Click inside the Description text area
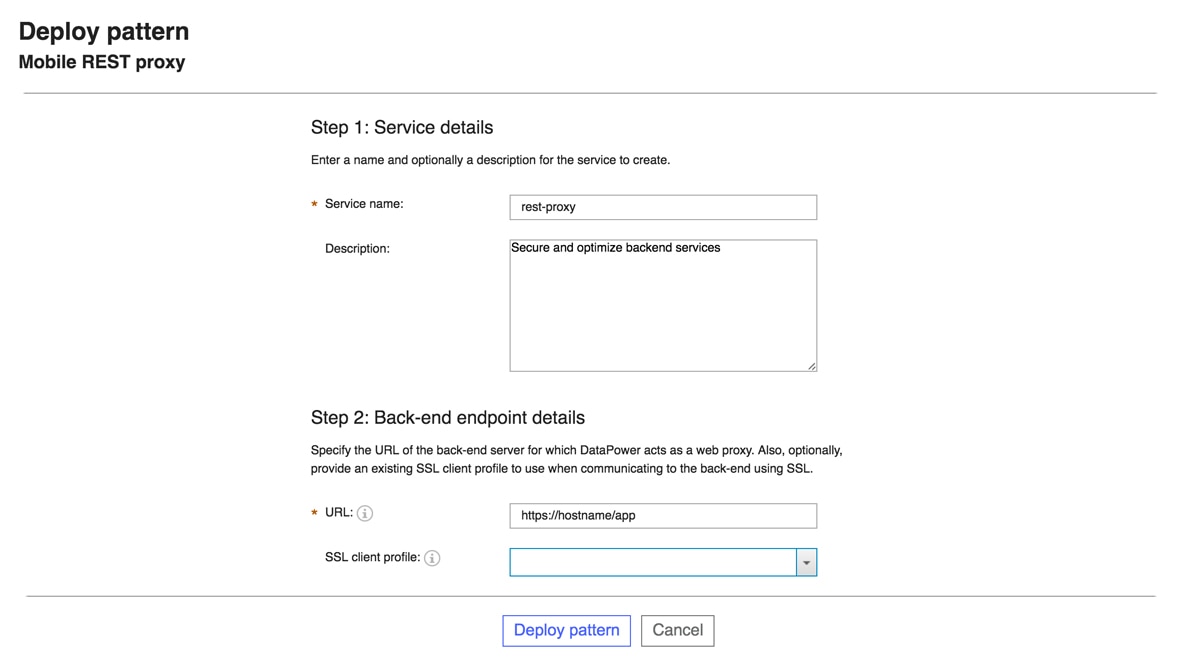 (x=663, y=305)
